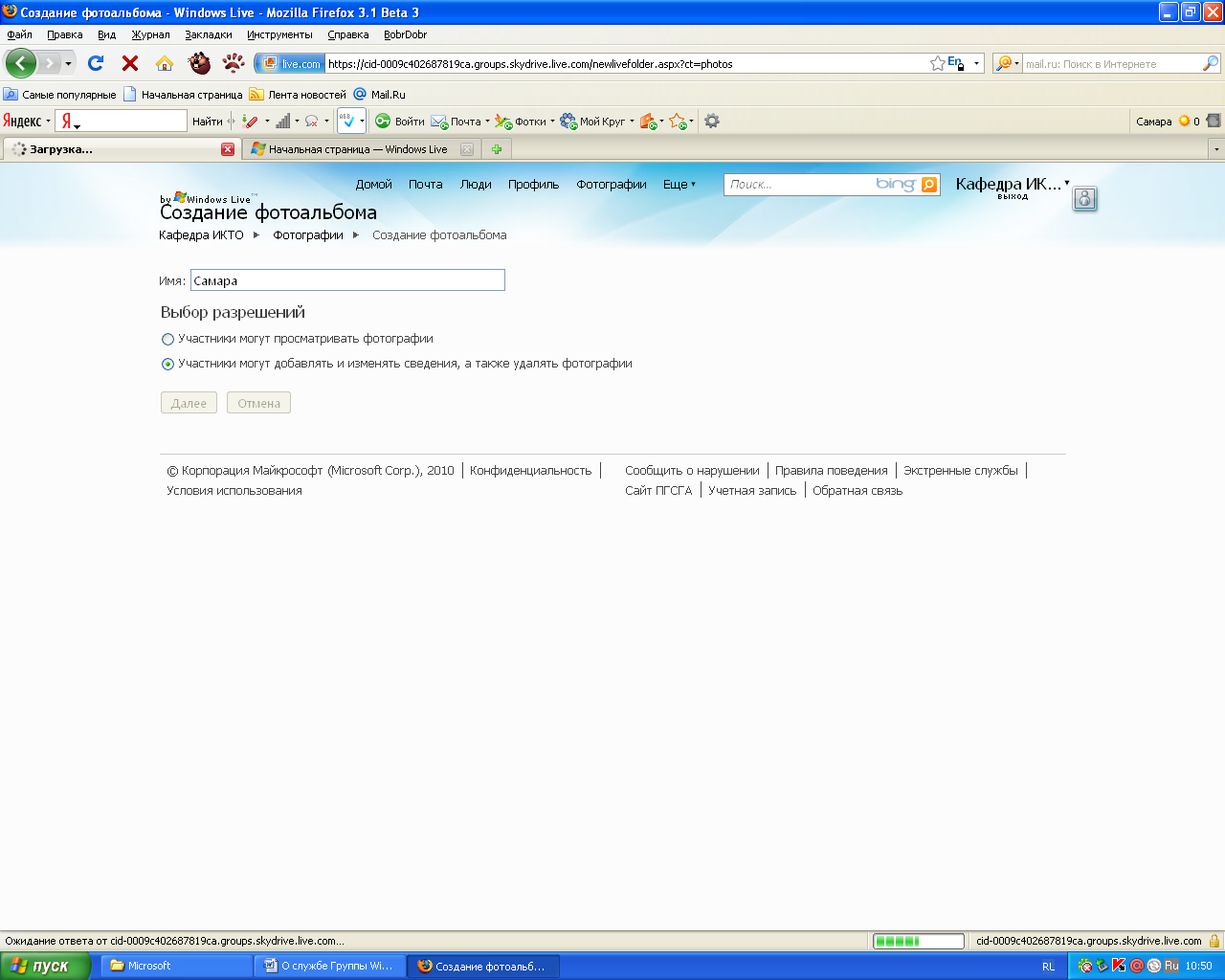Open a new tab with the plus icon
The width and height of the screenshot is (1225, 980).
click(497, 149)
